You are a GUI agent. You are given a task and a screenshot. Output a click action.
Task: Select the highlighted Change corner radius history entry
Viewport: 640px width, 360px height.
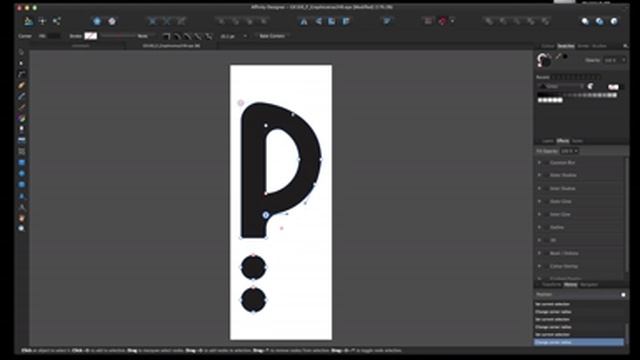(x=579, y=342)
